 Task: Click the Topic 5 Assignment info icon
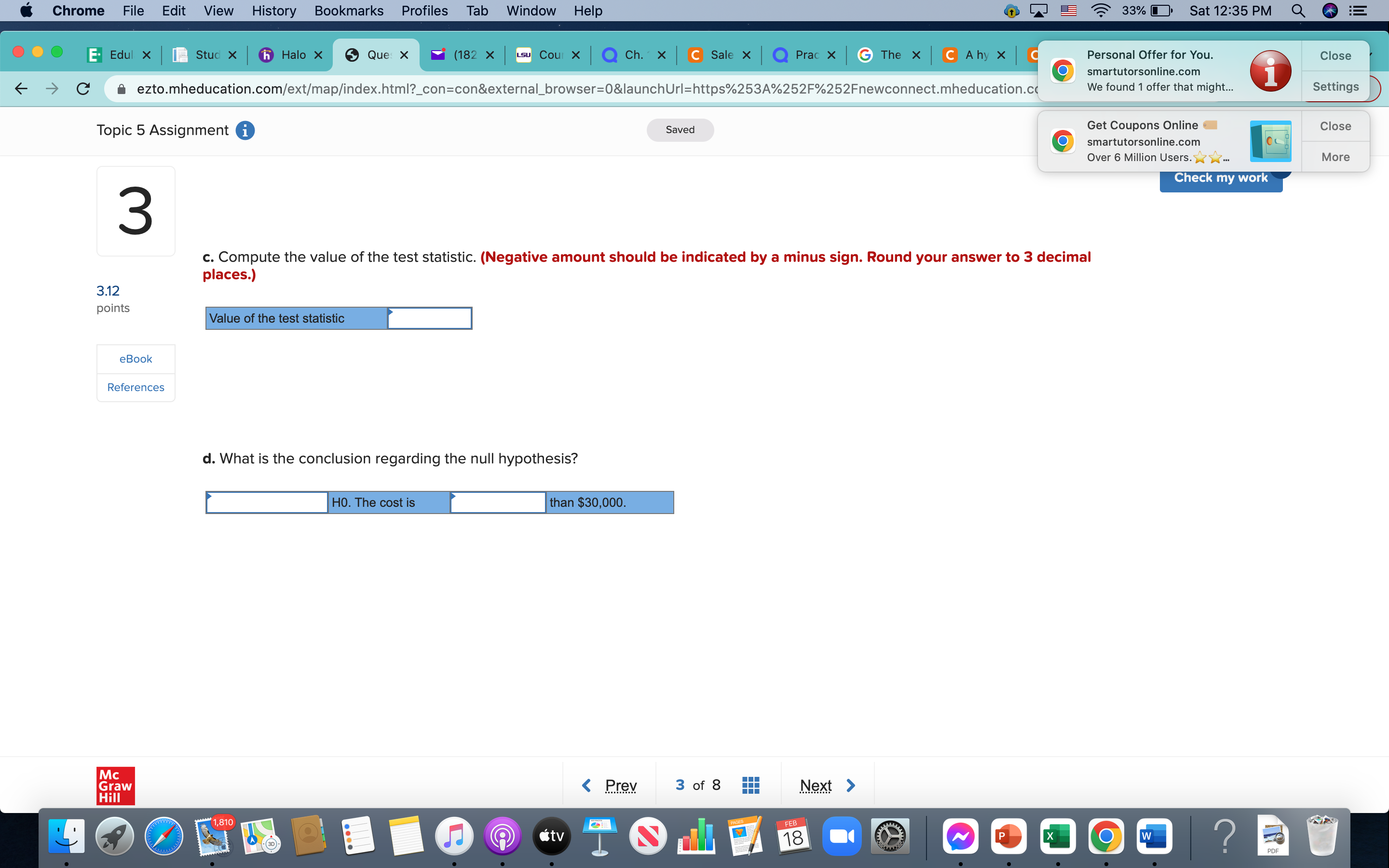pos(245,130)
